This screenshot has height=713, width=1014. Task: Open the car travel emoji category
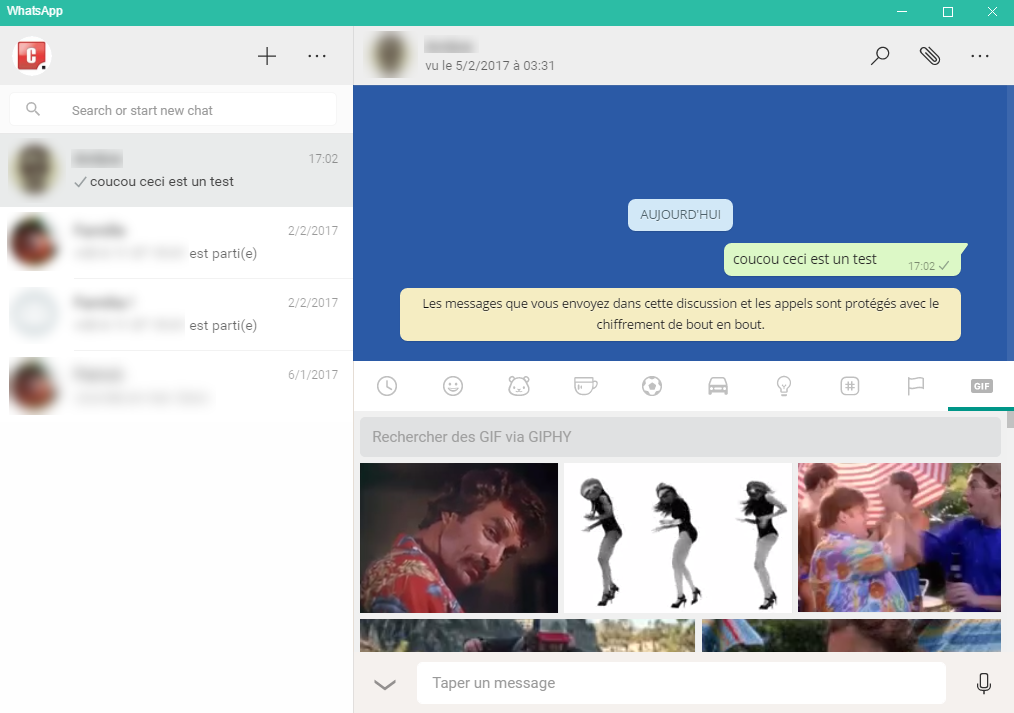coord(718,386)
